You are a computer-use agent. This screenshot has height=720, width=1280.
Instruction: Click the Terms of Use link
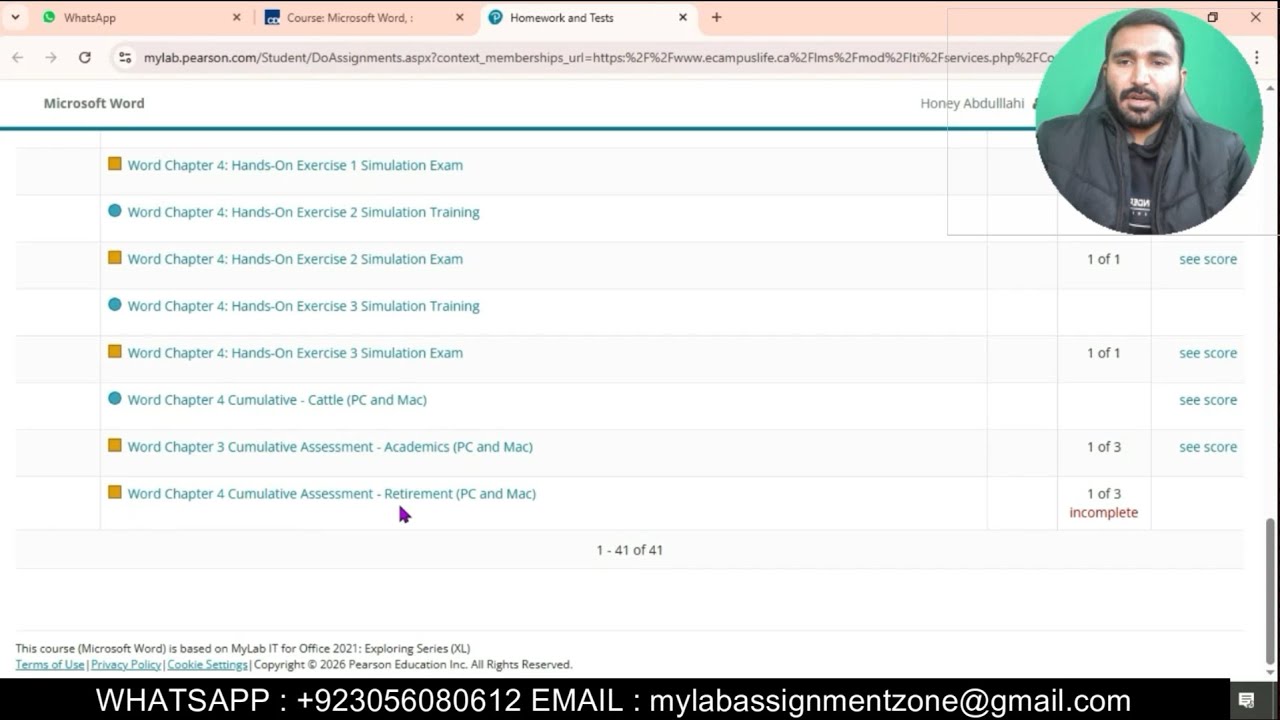[50, 665]
